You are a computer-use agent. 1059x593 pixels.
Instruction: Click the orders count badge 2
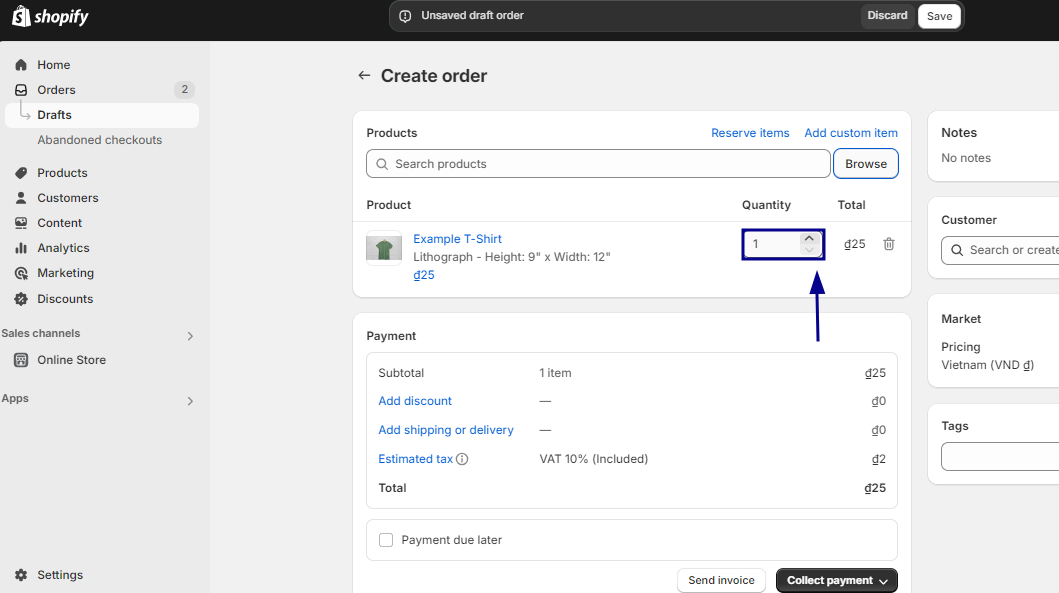coord(184,89)
